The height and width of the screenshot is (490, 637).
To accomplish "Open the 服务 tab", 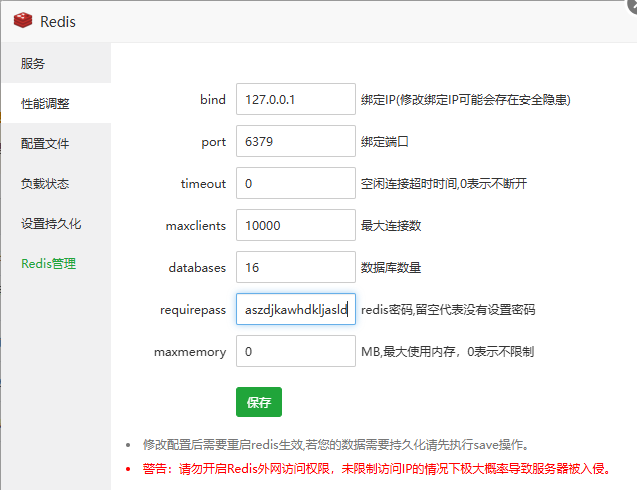I will click(x=56, y=63).
